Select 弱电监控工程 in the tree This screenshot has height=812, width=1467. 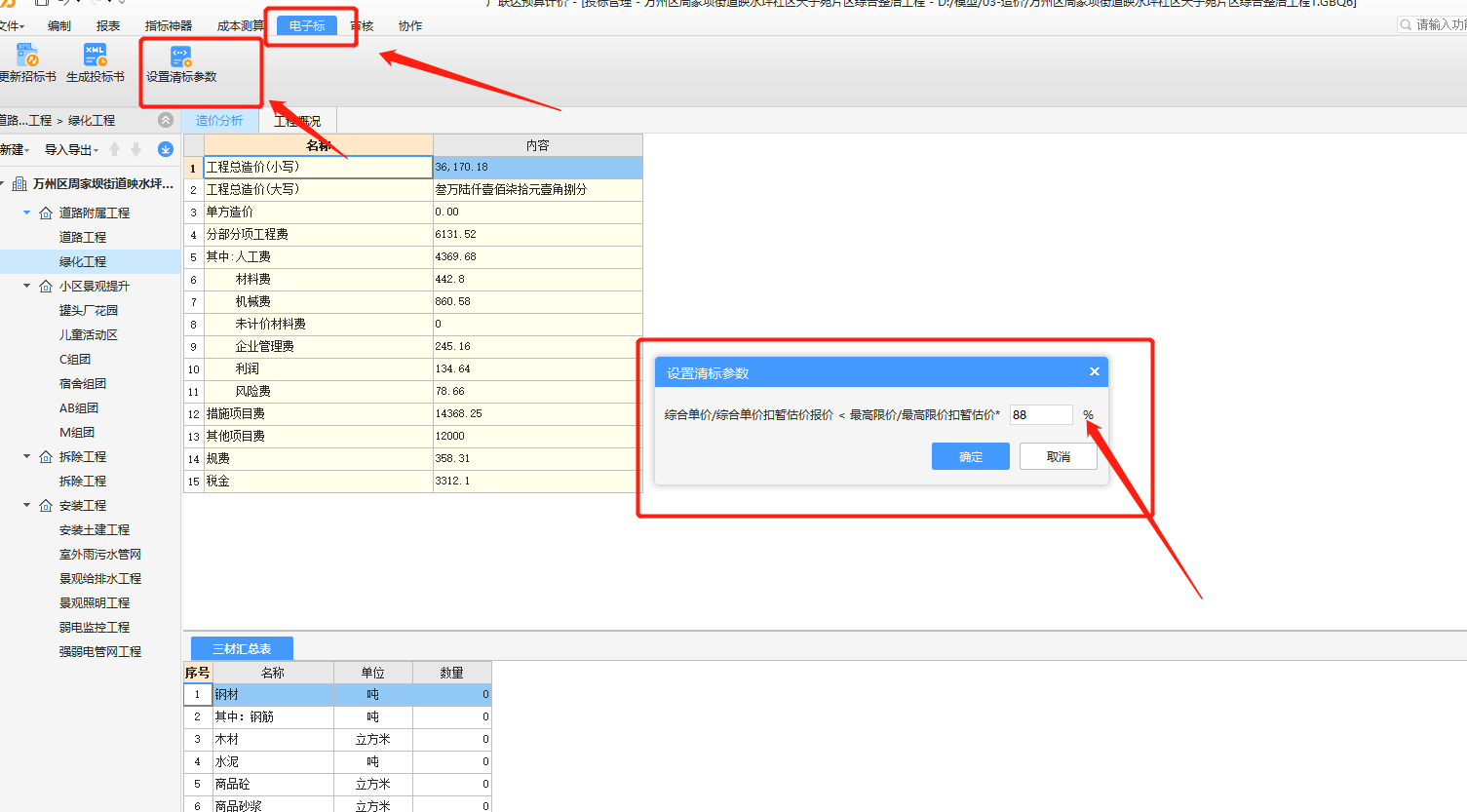95,627
